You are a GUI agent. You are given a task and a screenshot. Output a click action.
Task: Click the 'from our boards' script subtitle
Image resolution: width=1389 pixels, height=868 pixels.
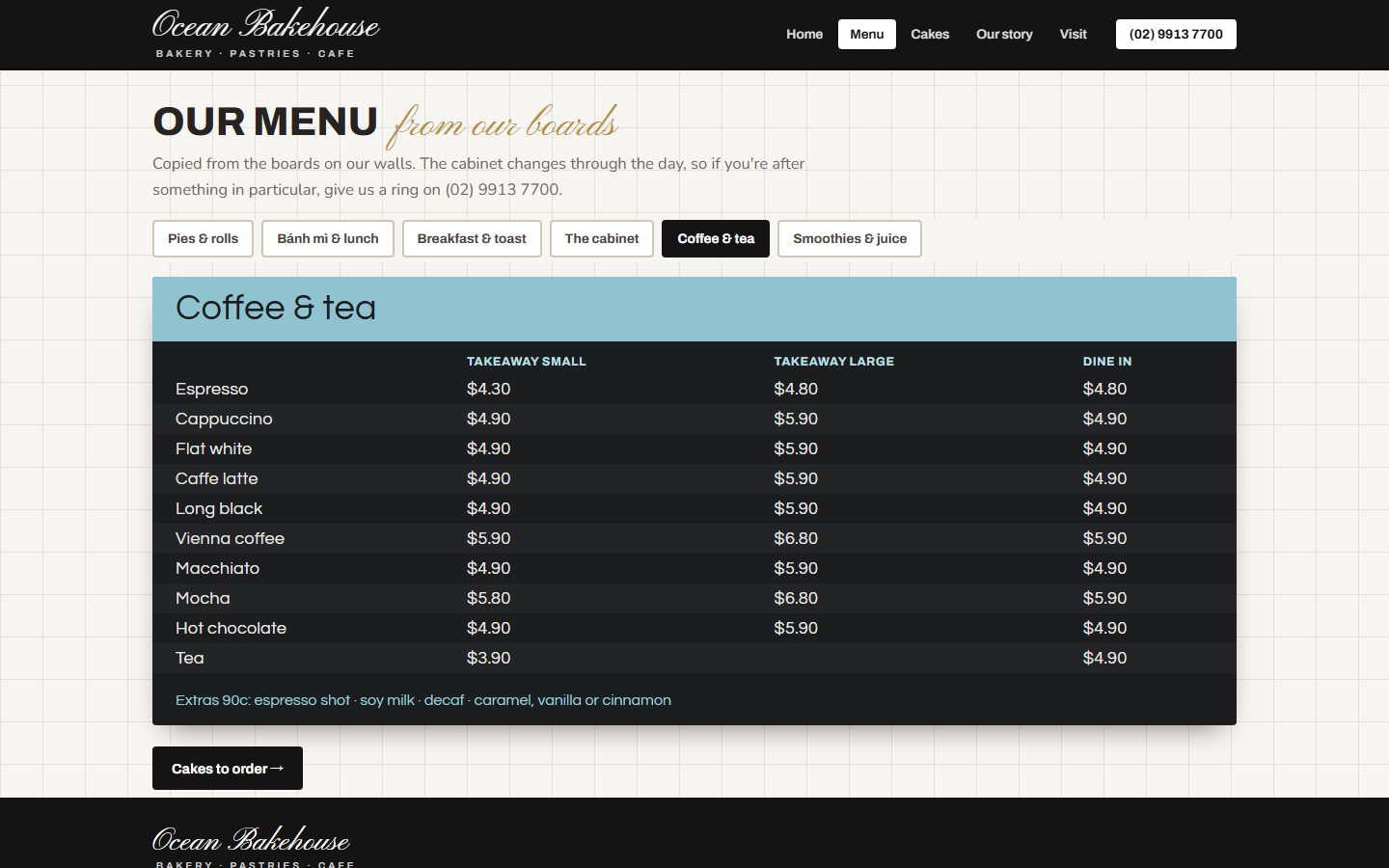tap(503, 124)
